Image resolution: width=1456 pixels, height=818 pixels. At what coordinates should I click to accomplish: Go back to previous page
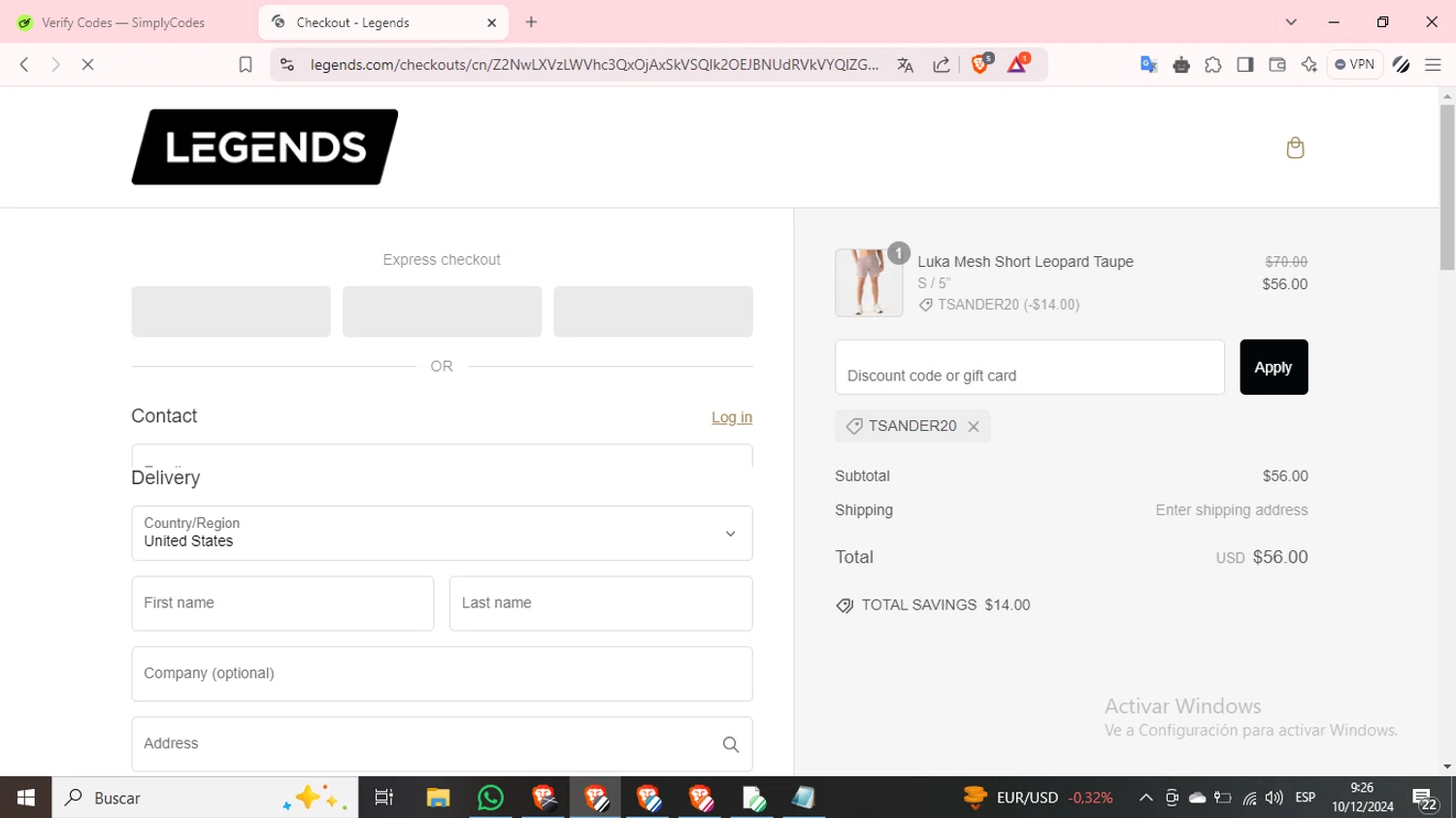(24, 65)
